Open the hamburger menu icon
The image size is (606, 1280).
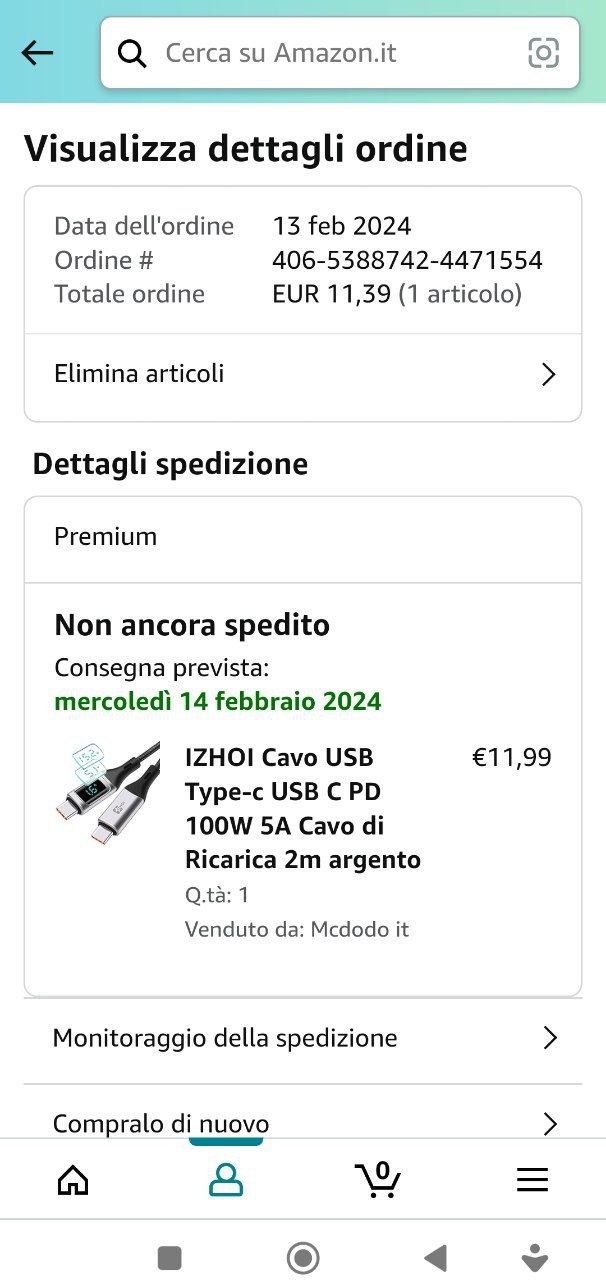pos(532,1180)
